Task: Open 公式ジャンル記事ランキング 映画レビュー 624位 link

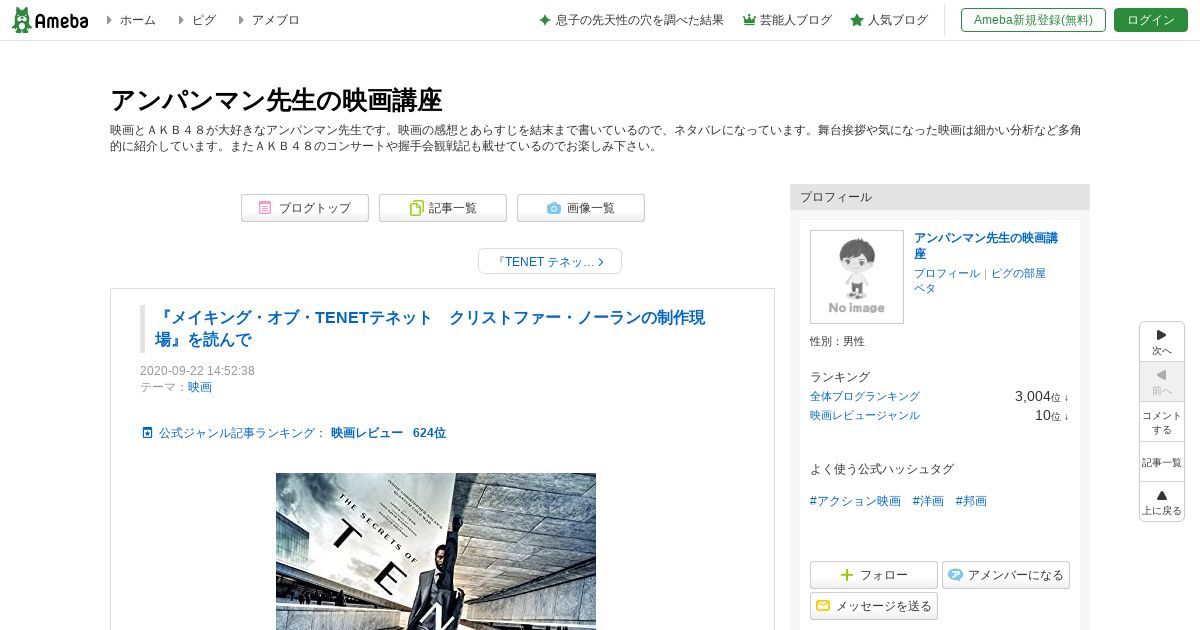Action: (294, 433)
